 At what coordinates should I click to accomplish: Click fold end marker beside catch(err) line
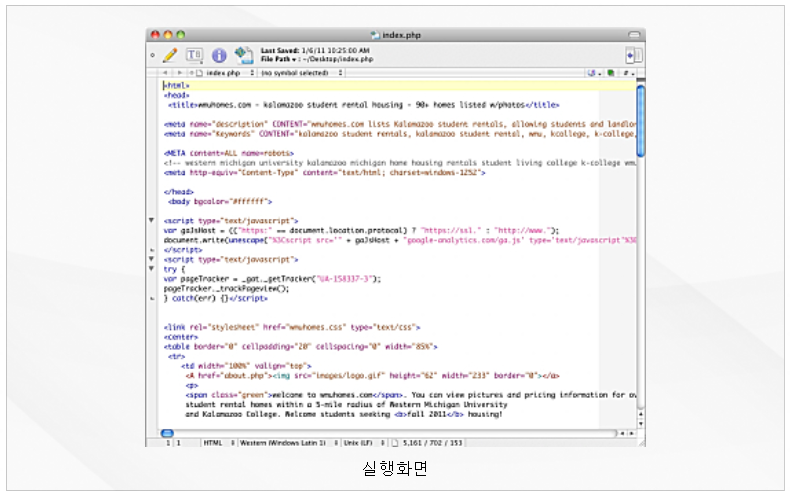pyautogui.click(x=152, y=298)
